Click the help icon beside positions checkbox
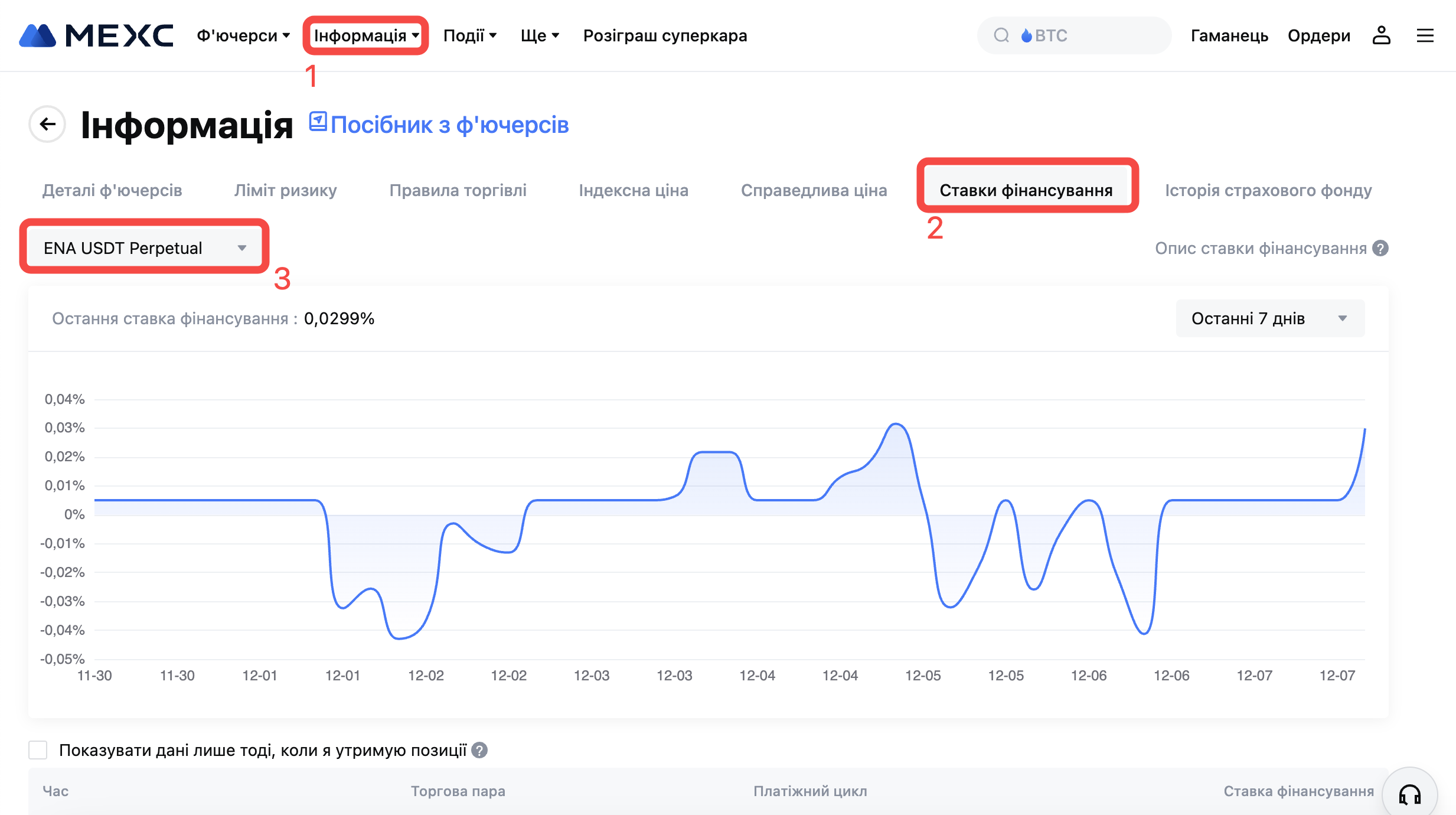This screenshot has width=1456, height=815. click(x=479, y=750)
